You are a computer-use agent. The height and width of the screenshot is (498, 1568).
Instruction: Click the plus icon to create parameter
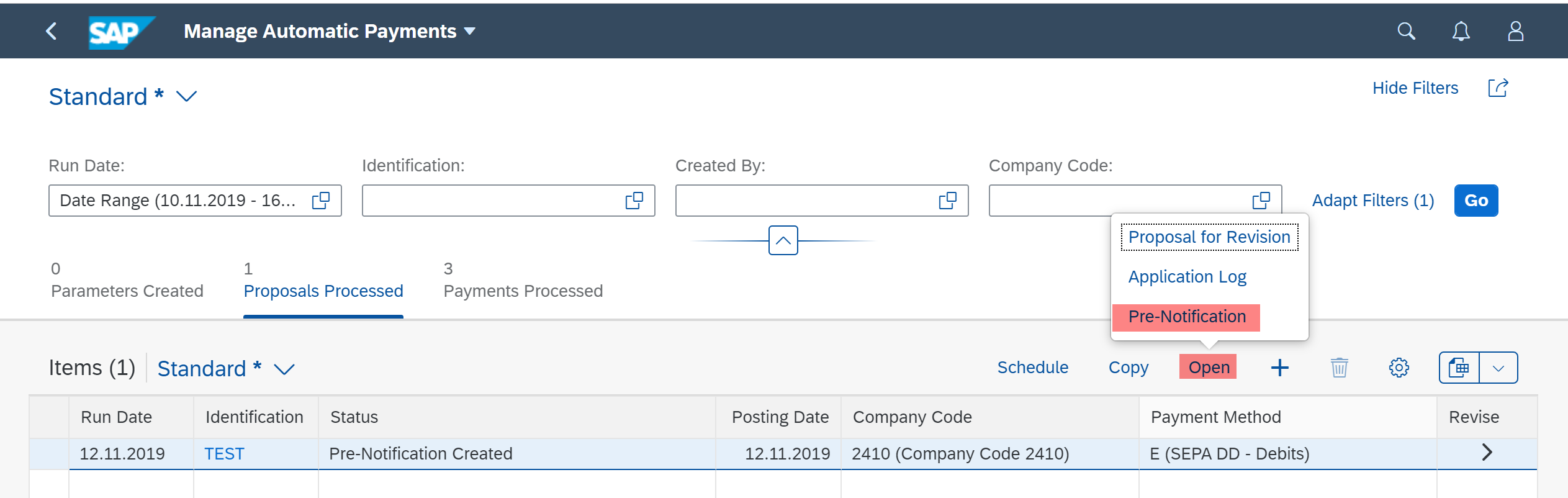click(x=1279, y=368)
